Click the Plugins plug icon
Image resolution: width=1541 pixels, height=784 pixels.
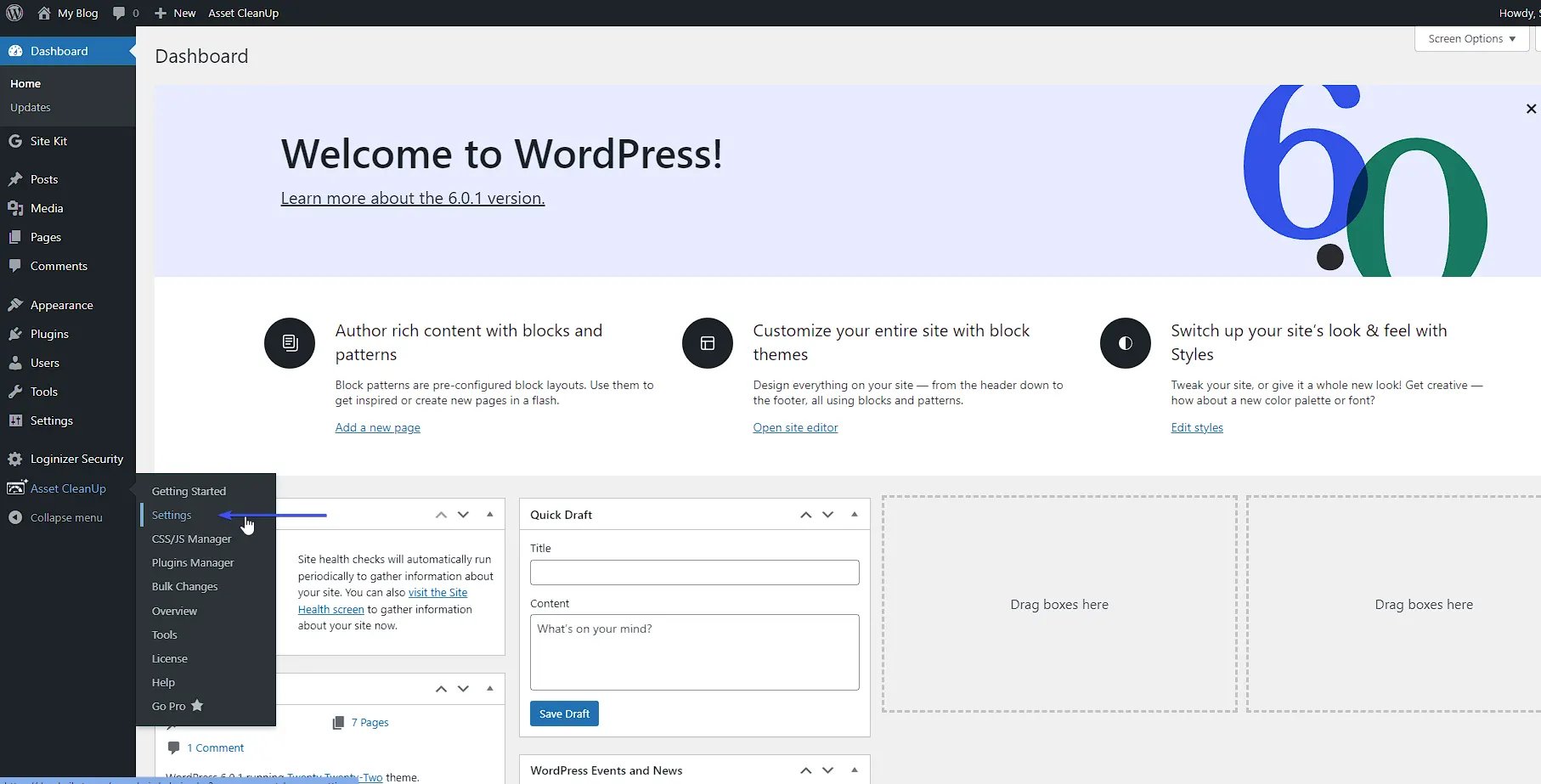coord(15,334)
